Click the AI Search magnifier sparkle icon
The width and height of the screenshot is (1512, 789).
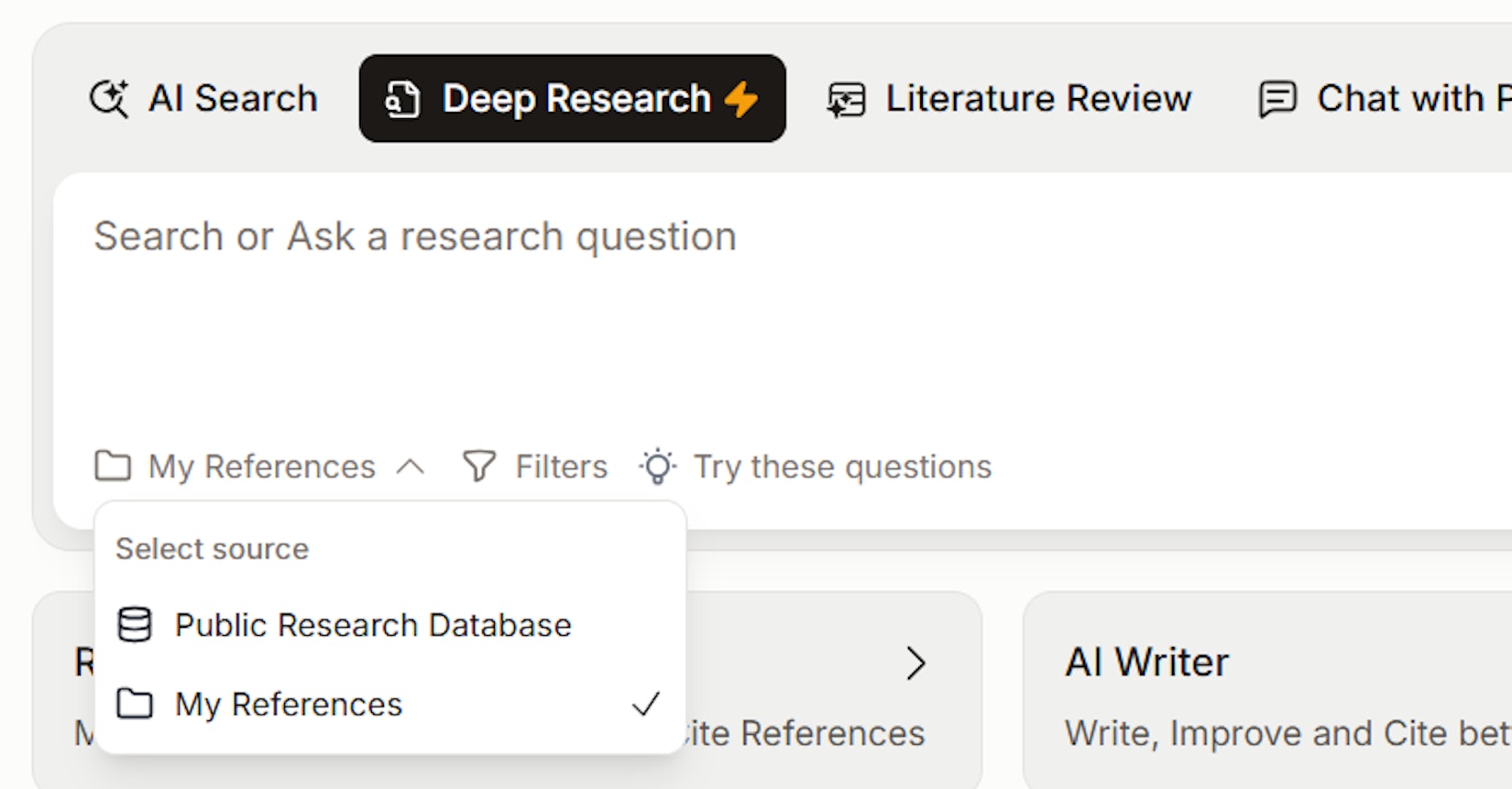(109, 99)
